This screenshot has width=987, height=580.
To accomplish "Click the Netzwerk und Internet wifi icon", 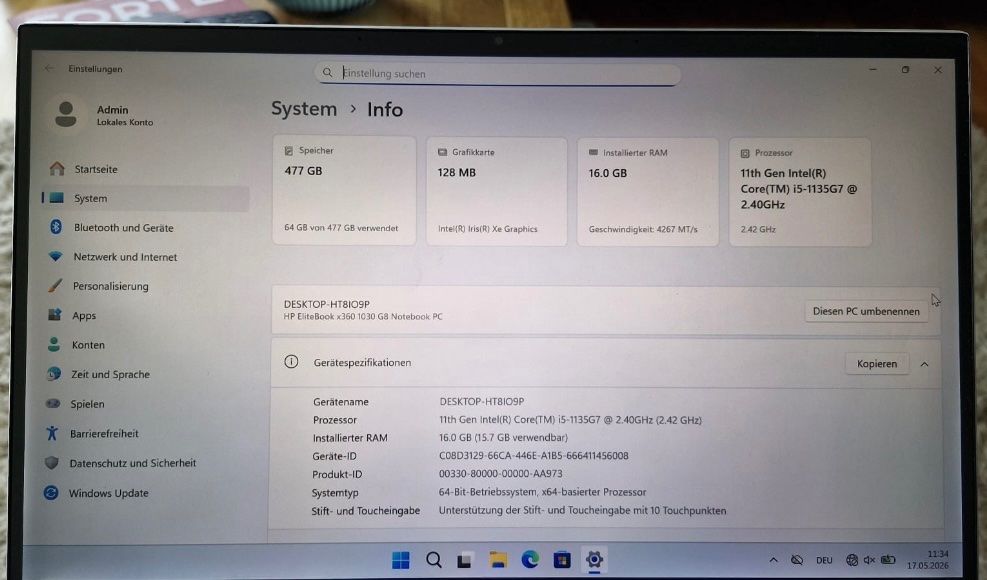I will [x=55, y=256].
